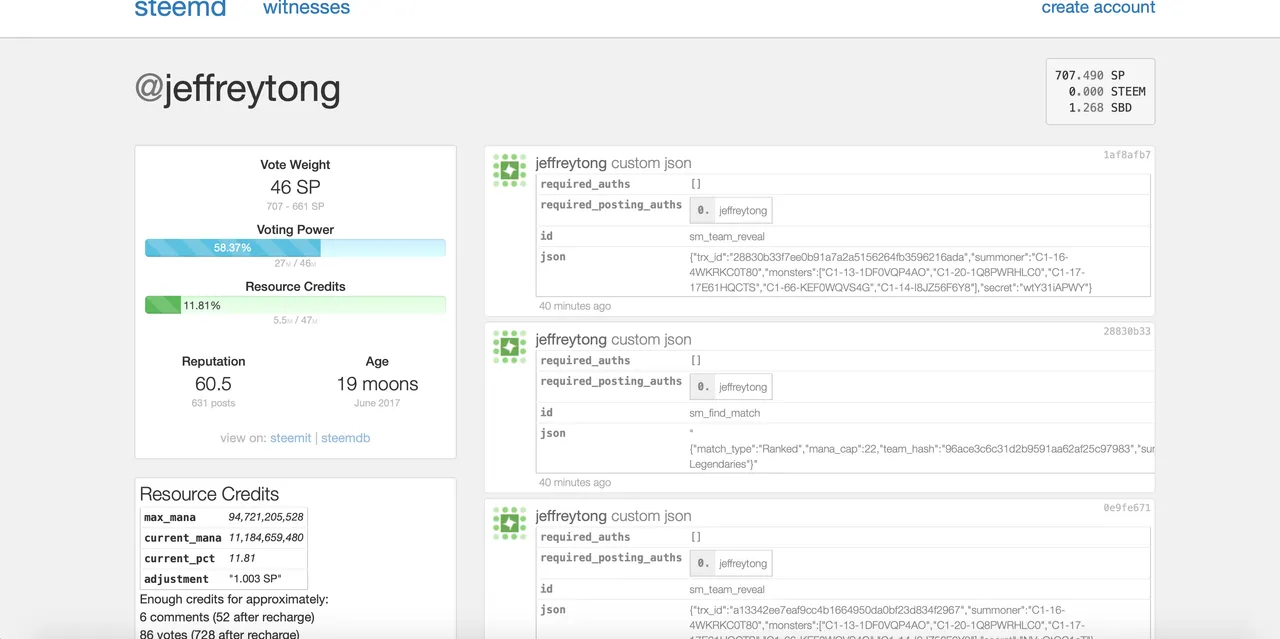Go to the witnesses page
Viewport: 1280px width, 639px height.
[x=306, y=8]
